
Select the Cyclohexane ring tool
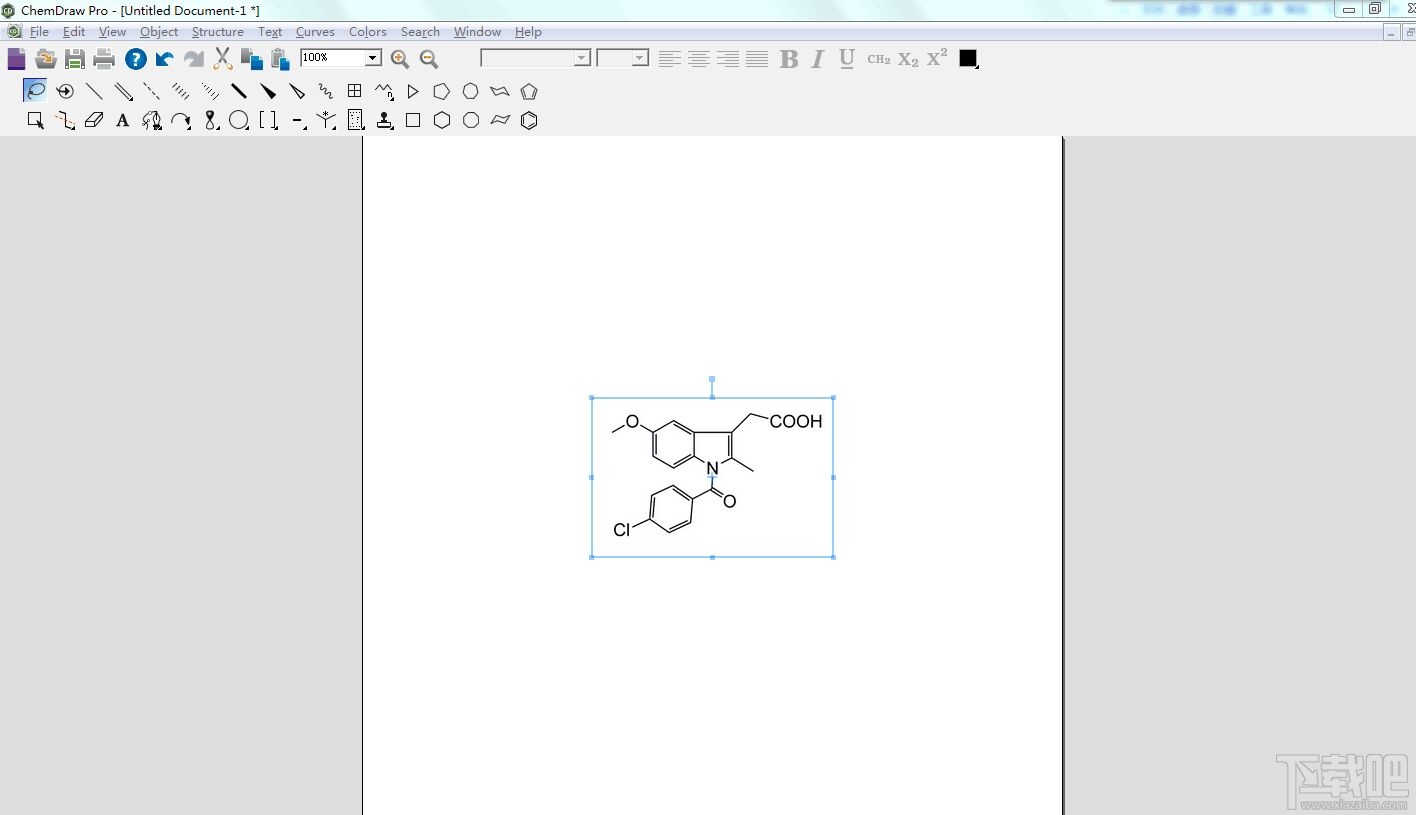pos(442,120)
